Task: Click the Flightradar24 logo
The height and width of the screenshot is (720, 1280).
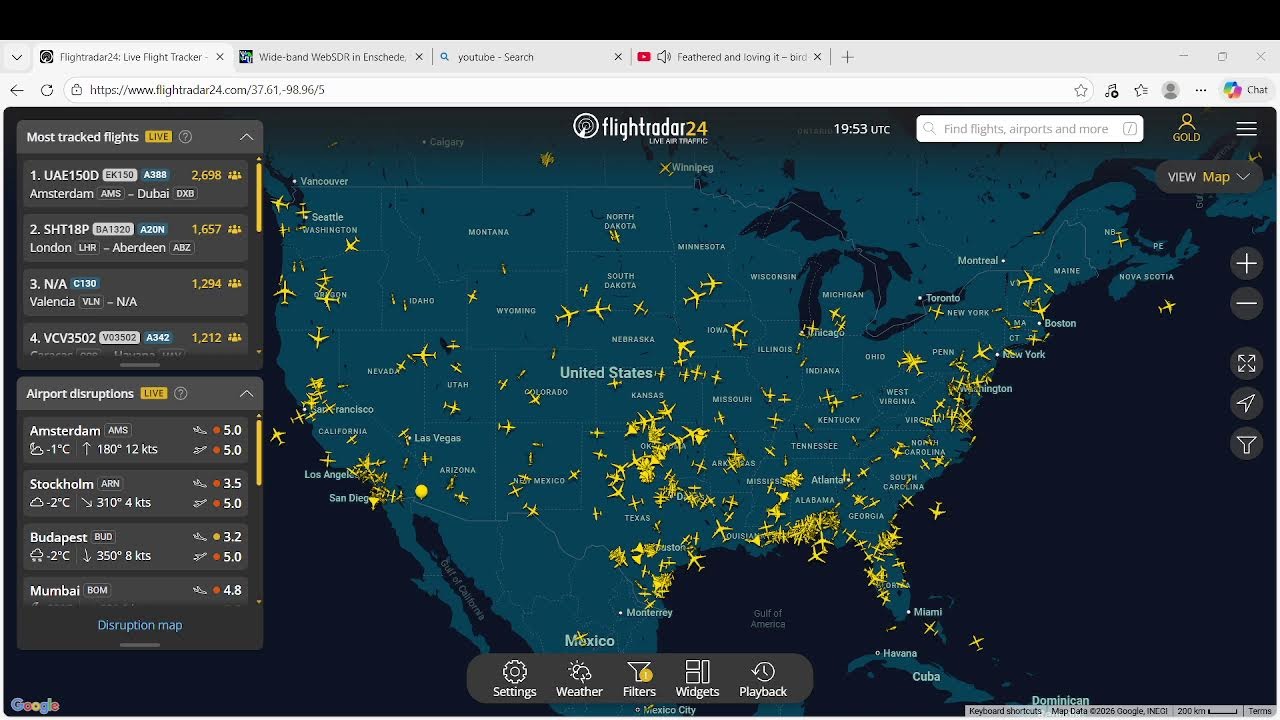Action: point(640,128)
